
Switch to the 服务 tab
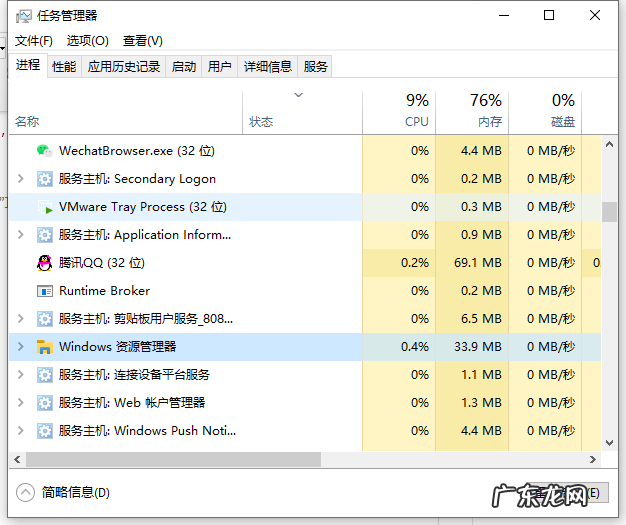[x=315, y=67]
